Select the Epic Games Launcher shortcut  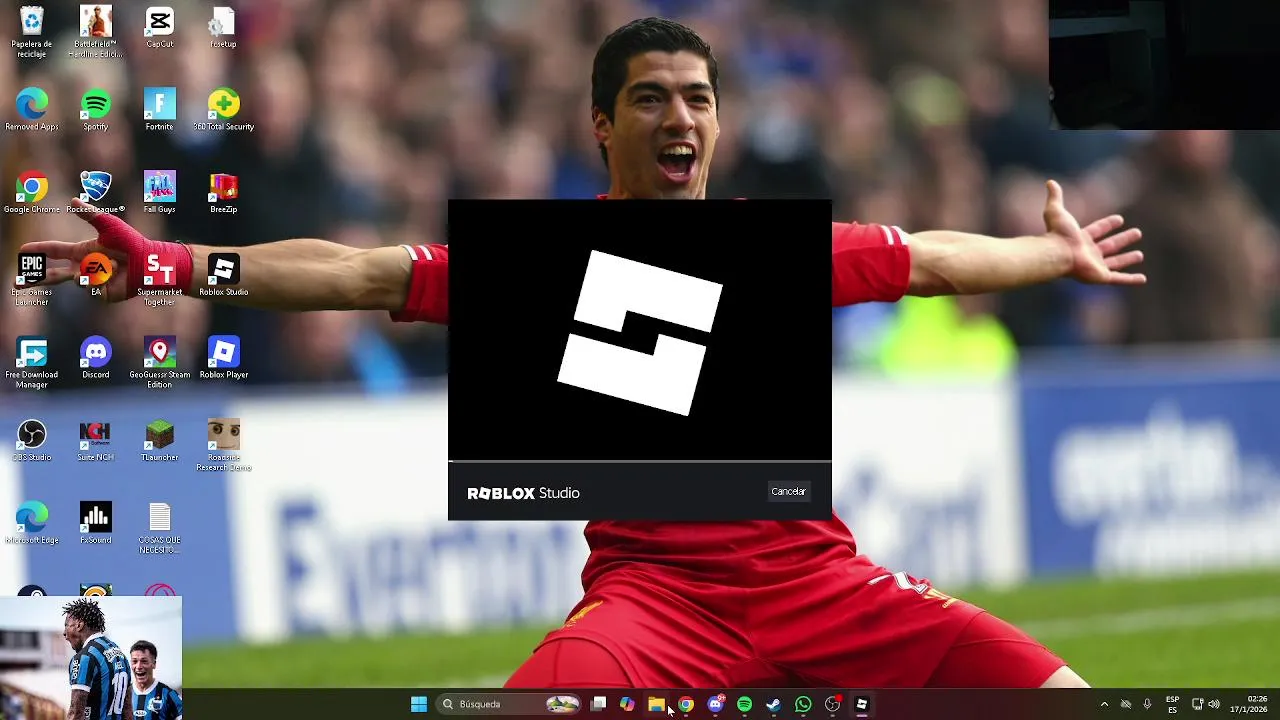(x=32, y=280)
